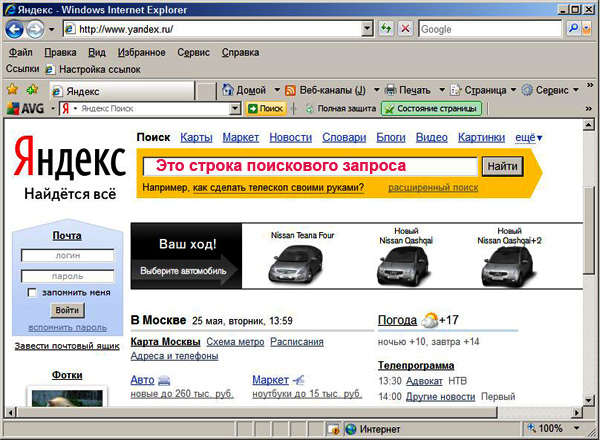The width and height of the screenshot is (600, 440).
Task: Open the 100% zoom level dropdown
Action: pyautogui.click(x=576, y=429)
